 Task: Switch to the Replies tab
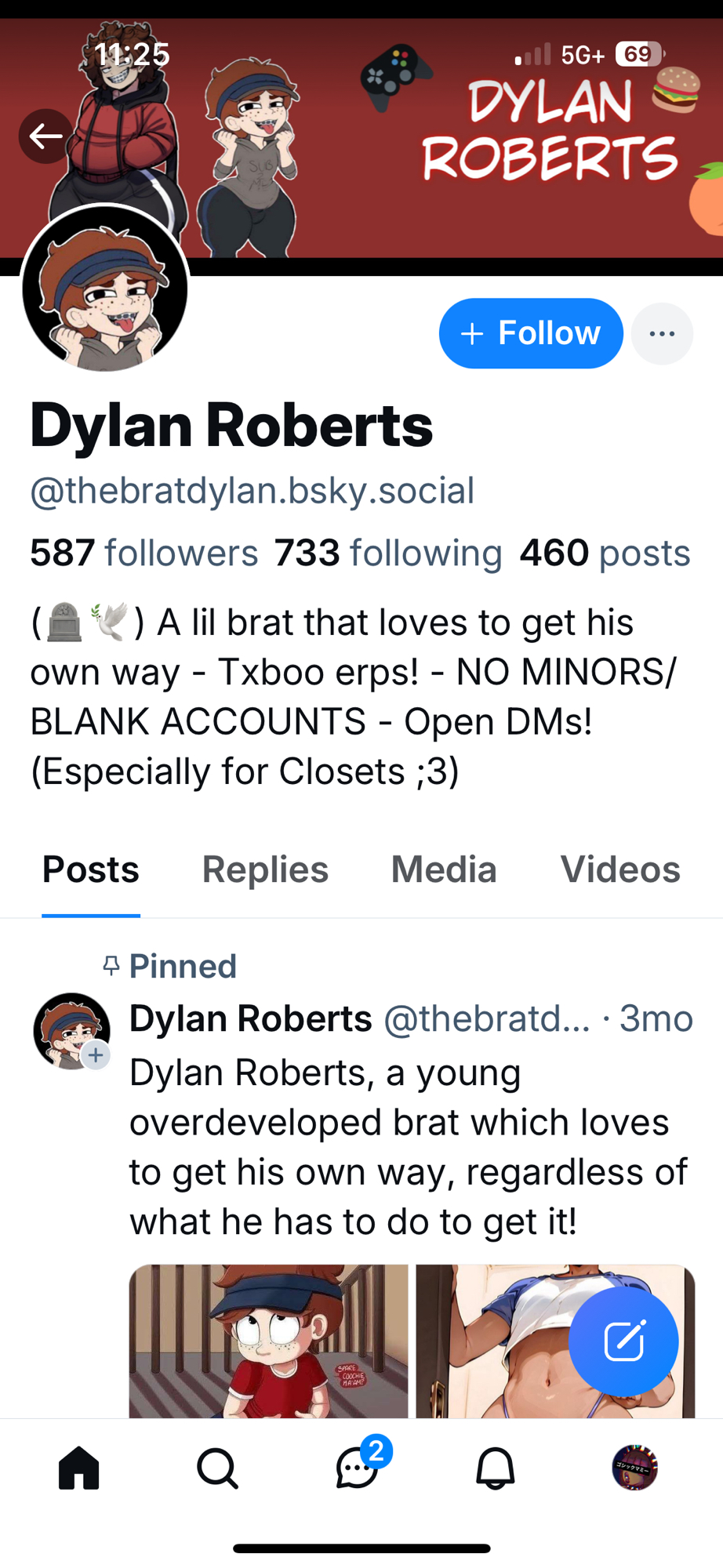pos(265,869)
